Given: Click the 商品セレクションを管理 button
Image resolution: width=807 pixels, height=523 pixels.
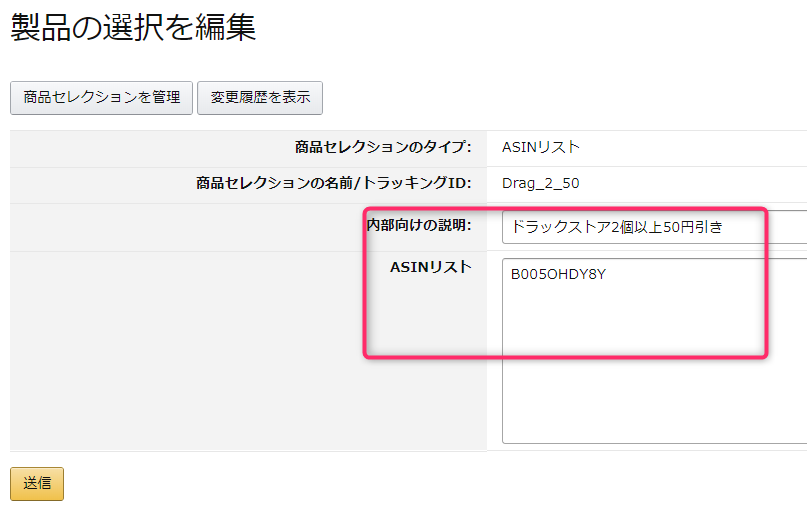Looking at the screenshot, I should click(101, 97).
